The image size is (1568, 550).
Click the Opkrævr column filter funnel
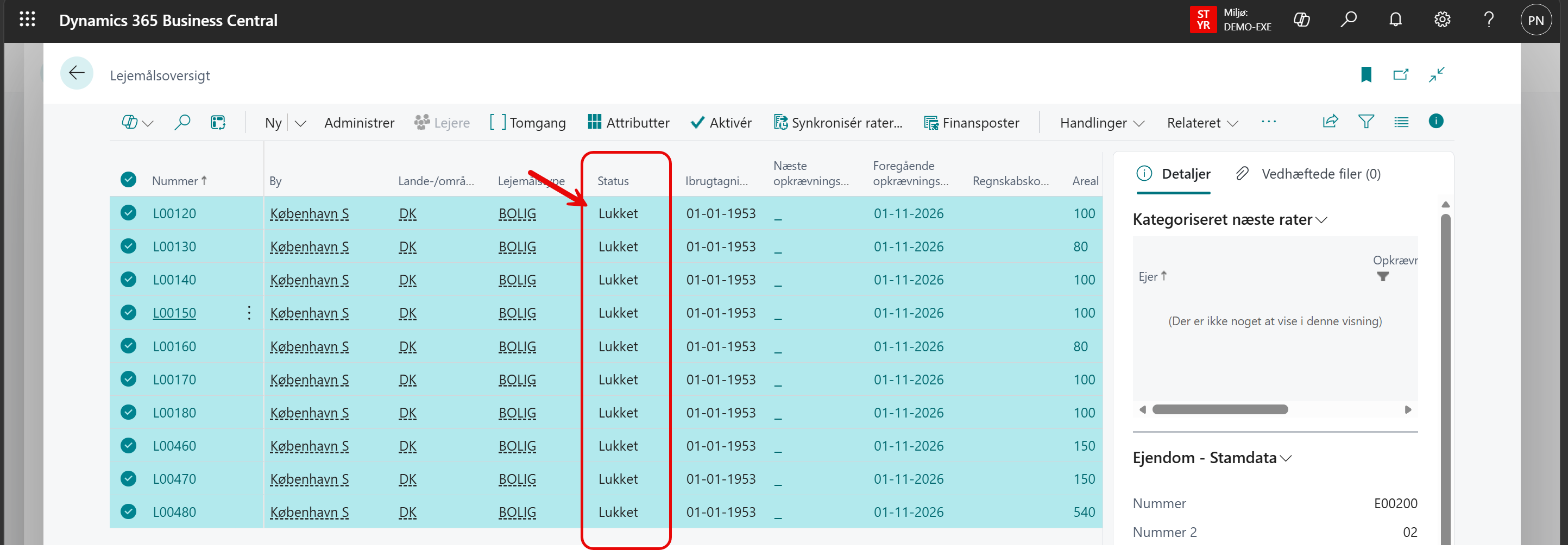point(1382,277)
